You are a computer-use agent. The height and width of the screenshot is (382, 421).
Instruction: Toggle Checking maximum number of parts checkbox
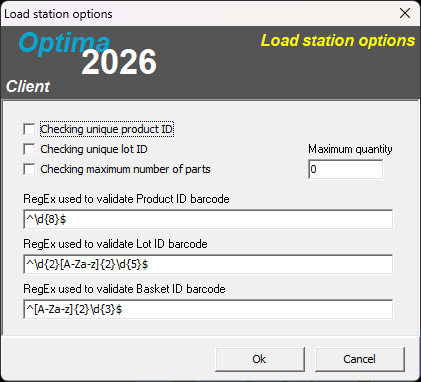point(29,169)
